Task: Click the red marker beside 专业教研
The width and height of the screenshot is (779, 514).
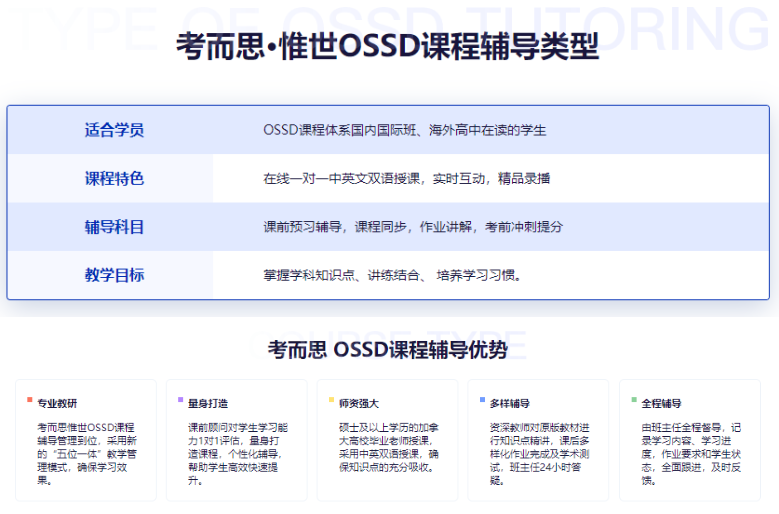Action: pyautogui.click(x=30, y=400)
